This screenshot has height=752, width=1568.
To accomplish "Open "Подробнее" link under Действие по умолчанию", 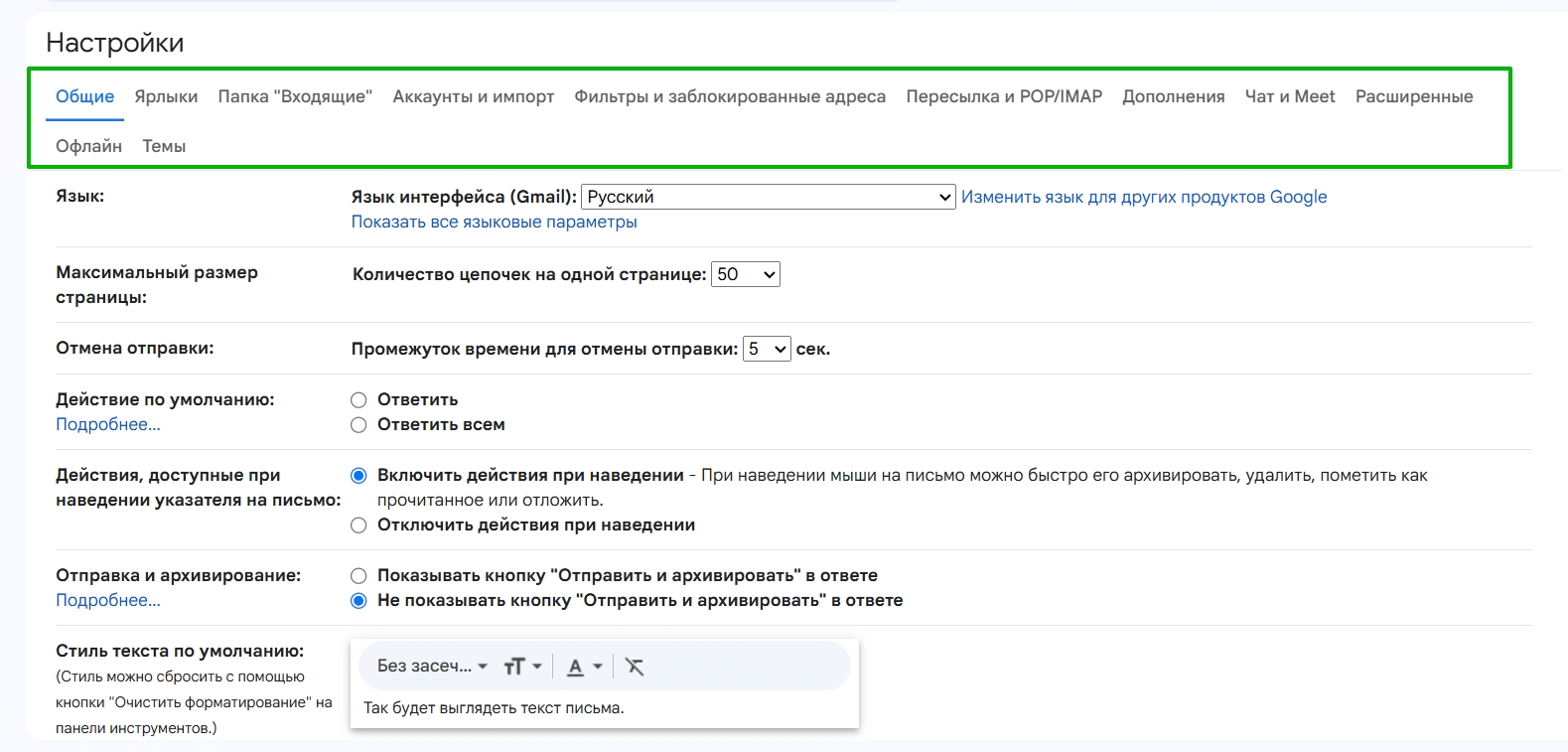I will (107, 425).
